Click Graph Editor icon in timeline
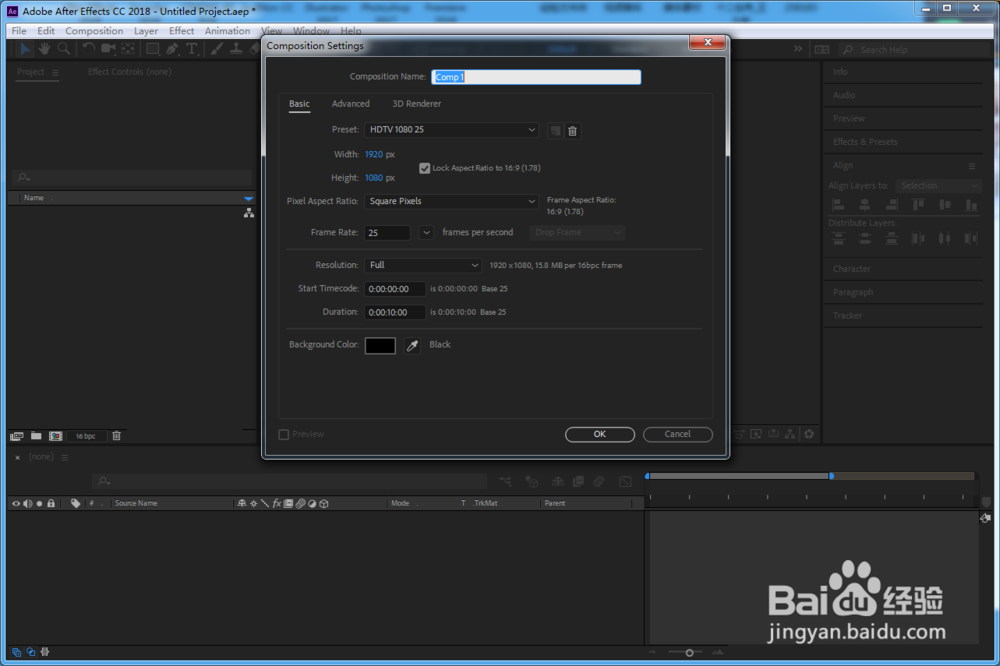 (x=626, y=482)
